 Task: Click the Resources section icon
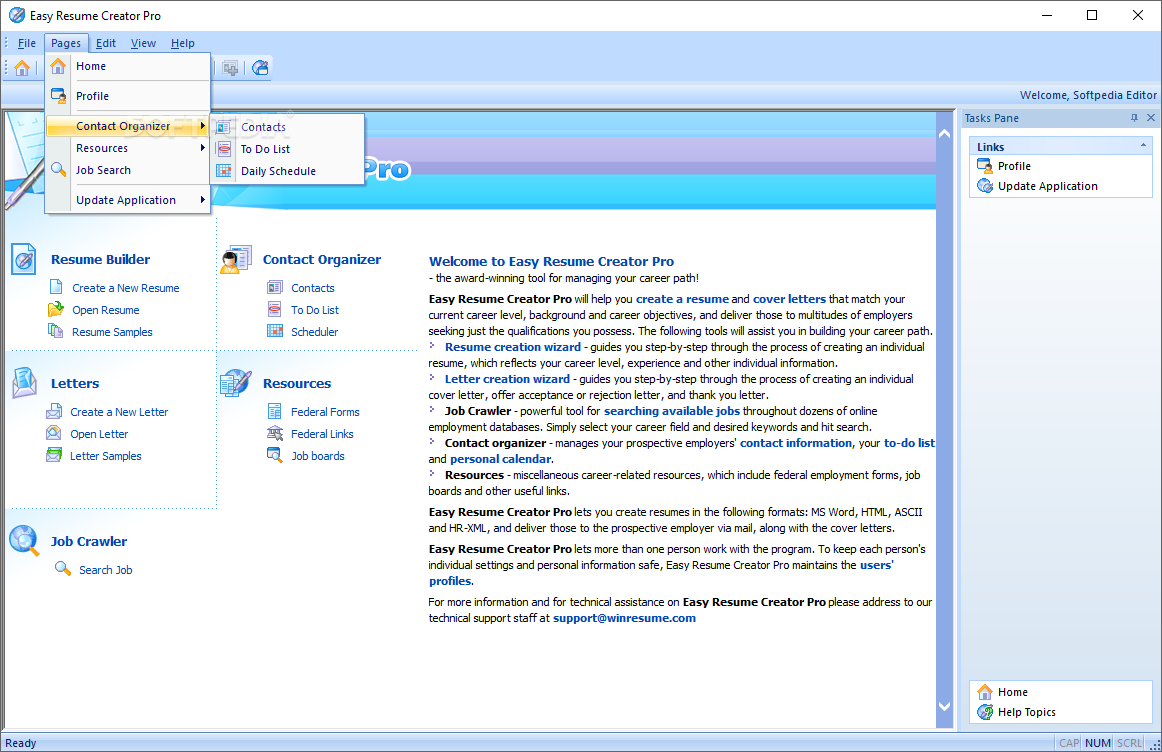coord(236,382)
